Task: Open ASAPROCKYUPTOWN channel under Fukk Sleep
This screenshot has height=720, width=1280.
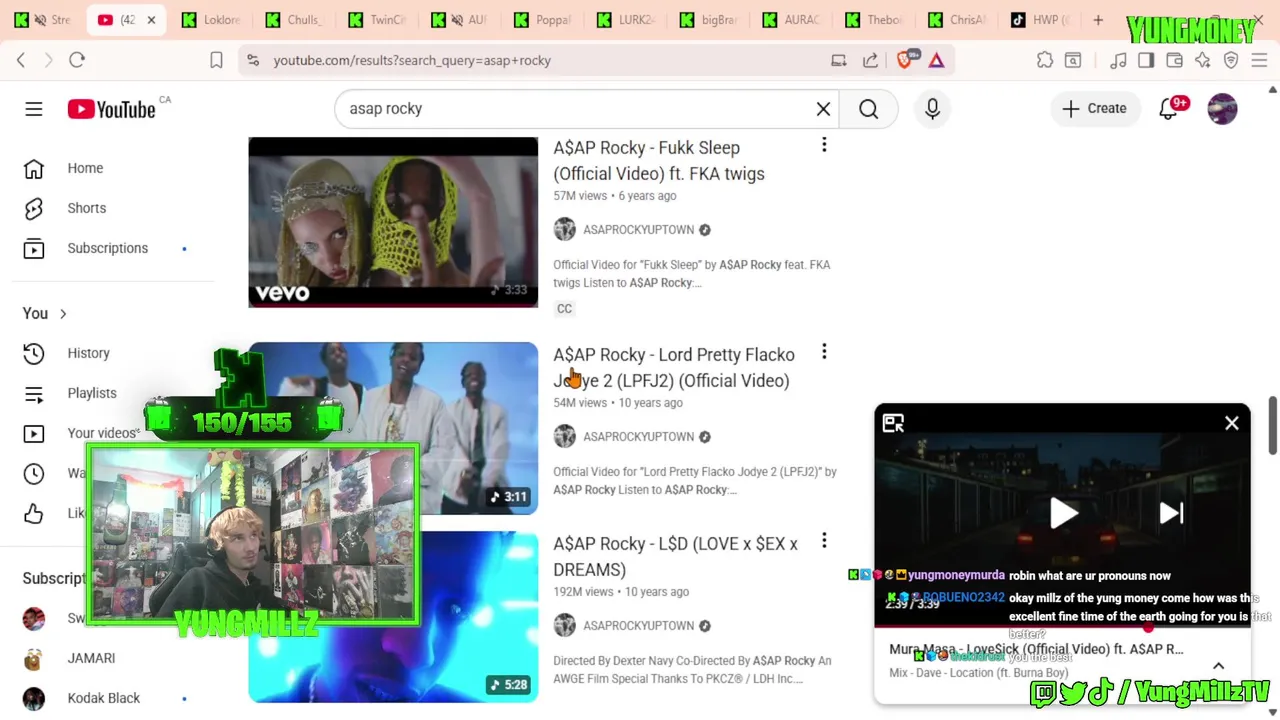Action: coord(638,230)
